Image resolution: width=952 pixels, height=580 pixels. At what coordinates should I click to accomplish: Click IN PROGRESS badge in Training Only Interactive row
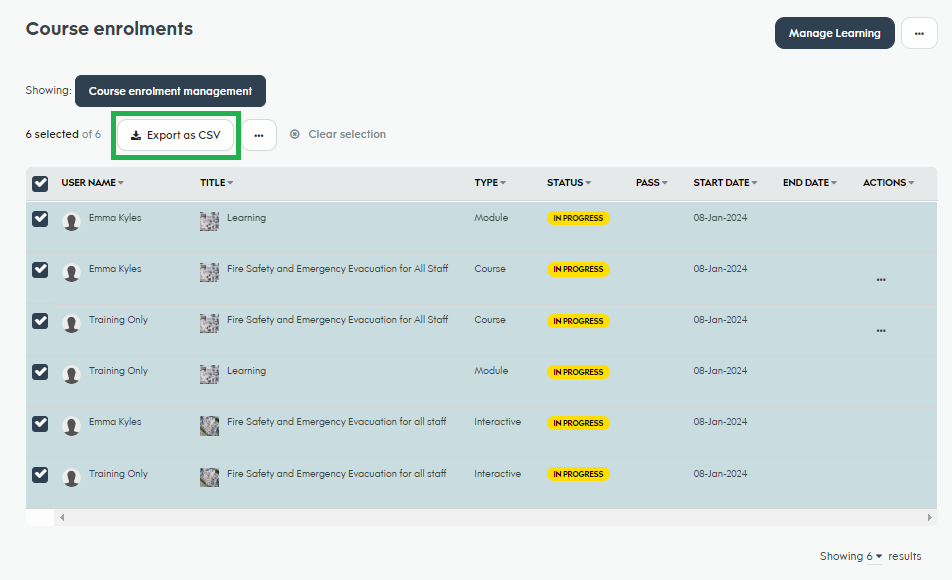coord(578,474)
